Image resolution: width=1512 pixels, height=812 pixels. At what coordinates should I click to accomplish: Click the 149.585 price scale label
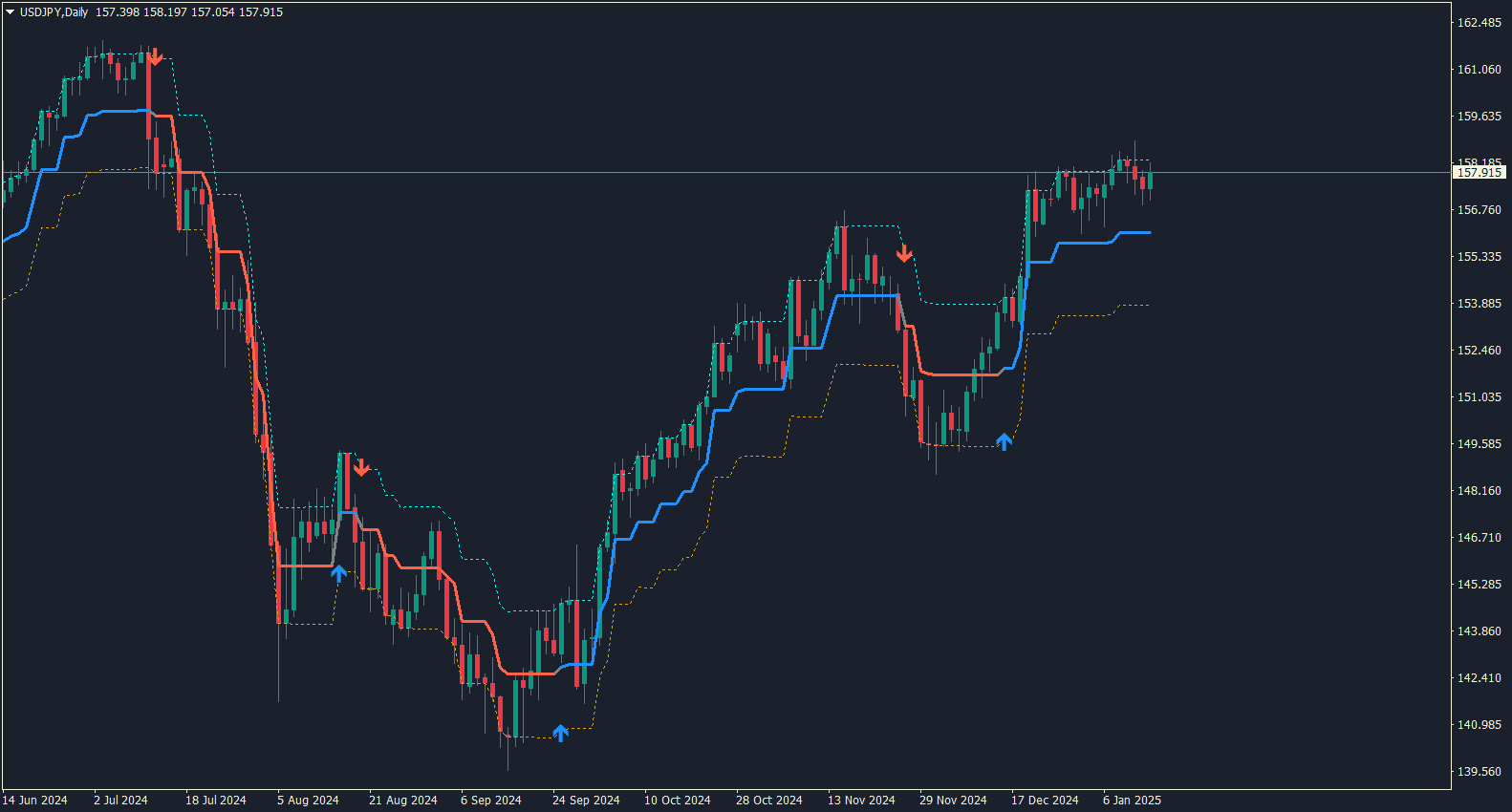(x=1479, y=444)
